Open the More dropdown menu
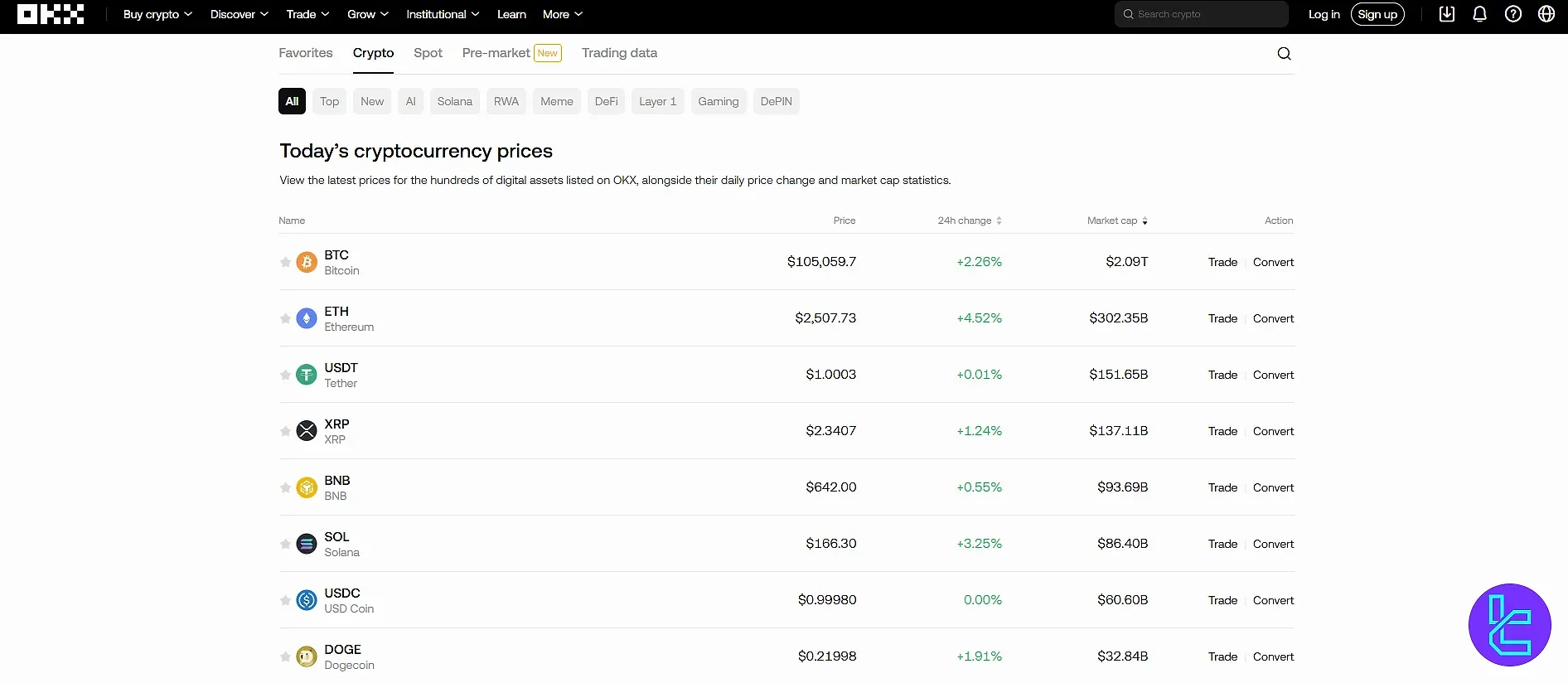This screenshot has width=1568, height=683. [x=562, y=14]
